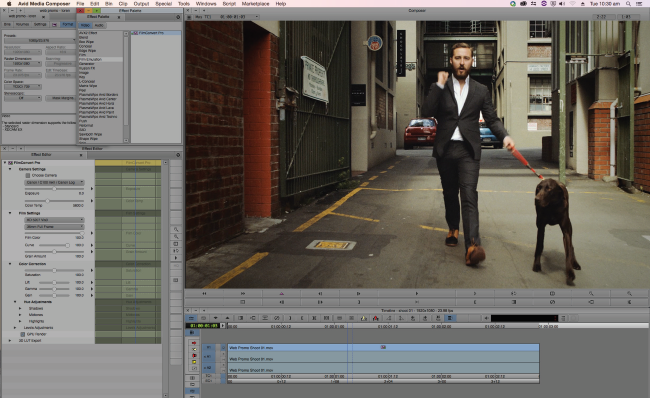This screenshot has width=650, height=398.
Task: Click the effect icon on the V1 clip
Action: pos(383,347)
